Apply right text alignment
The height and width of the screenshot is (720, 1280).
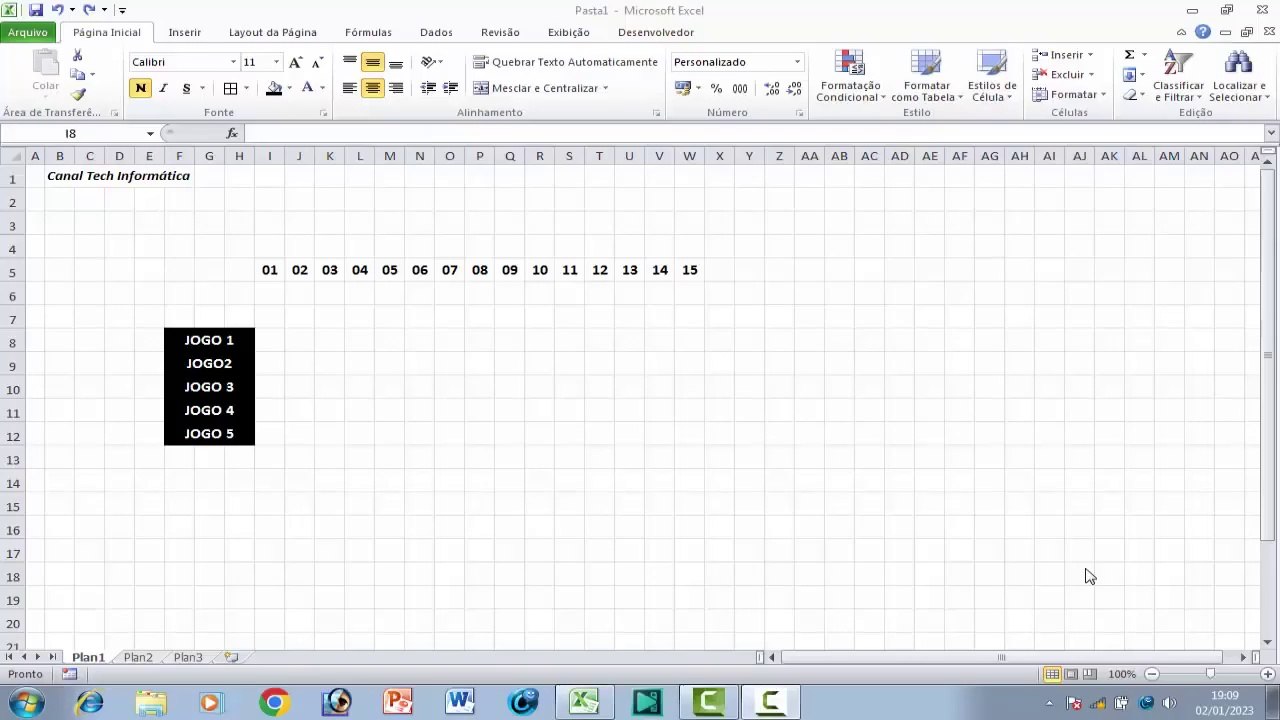click(x=396, y=88)
